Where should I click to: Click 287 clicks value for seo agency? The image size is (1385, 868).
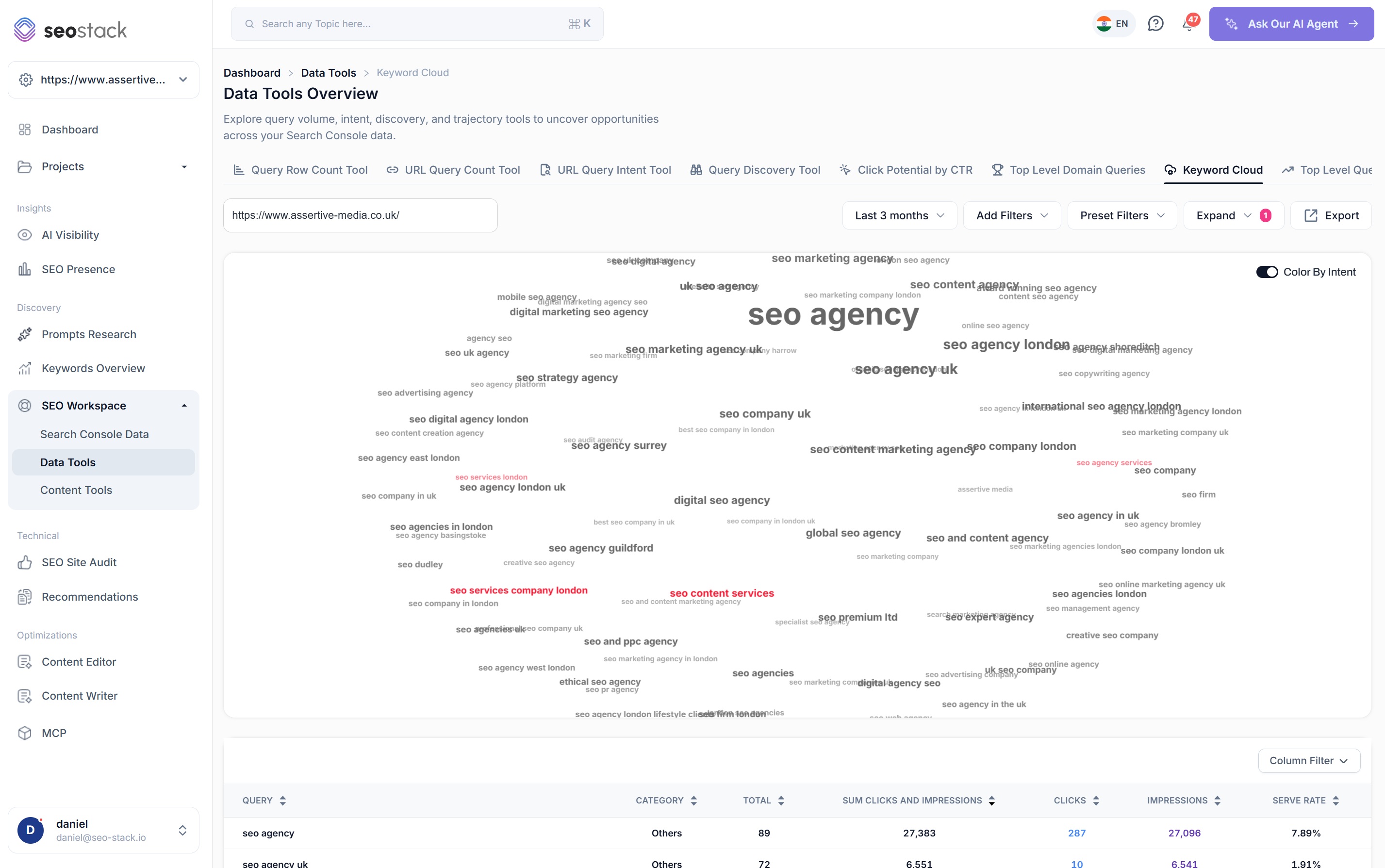tap(1077, 833)
